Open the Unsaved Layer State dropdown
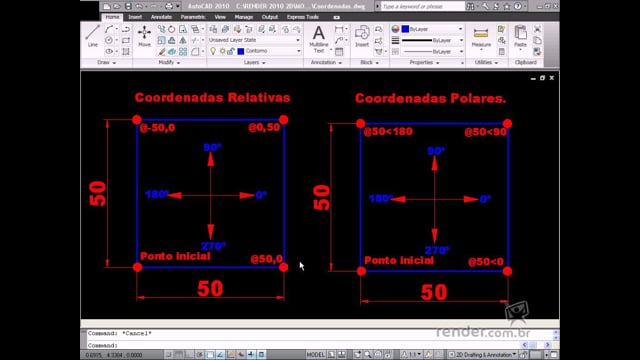The width and height of the screenshot is (640, 360). click(255, 40)
